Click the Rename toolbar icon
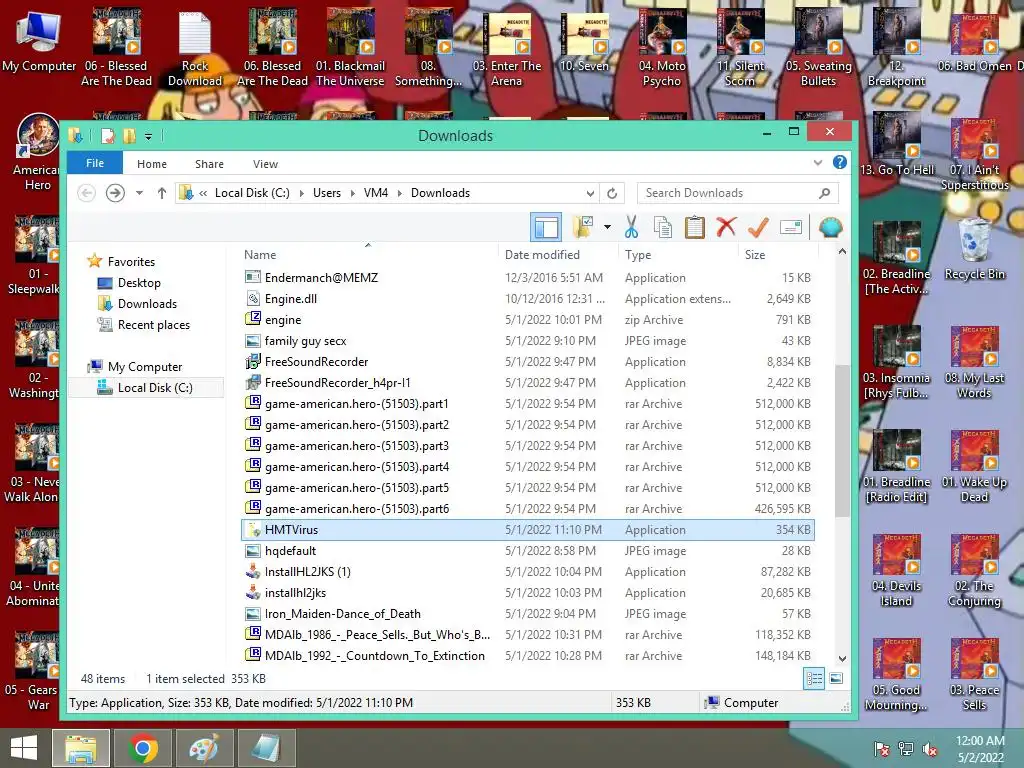The image size is (1024, 768). [790, 227]
